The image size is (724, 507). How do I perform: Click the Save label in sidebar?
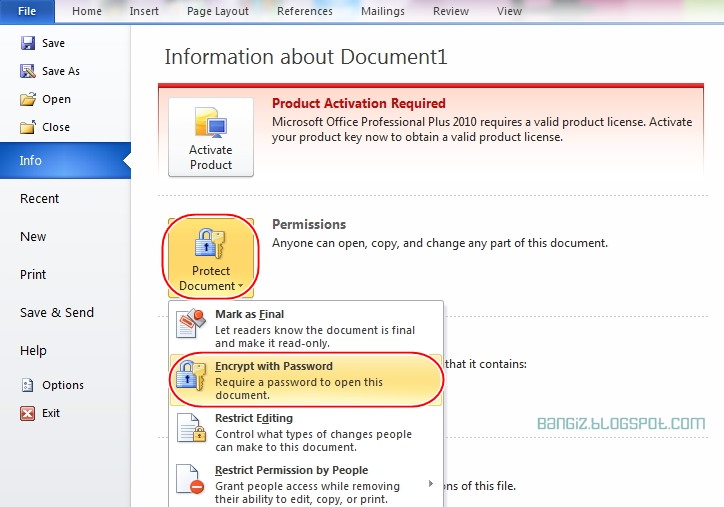[x=53, y=43]
